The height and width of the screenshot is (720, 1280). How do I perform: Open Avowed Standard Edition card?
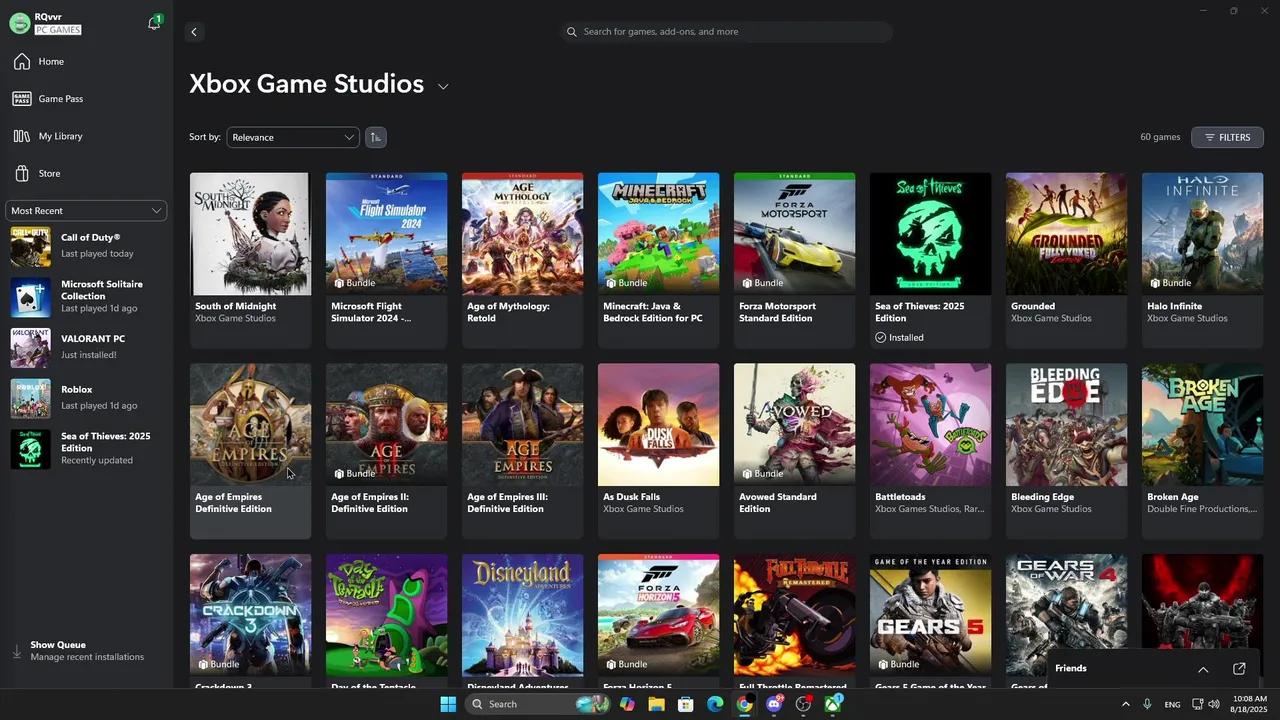(x=794, y=451)
